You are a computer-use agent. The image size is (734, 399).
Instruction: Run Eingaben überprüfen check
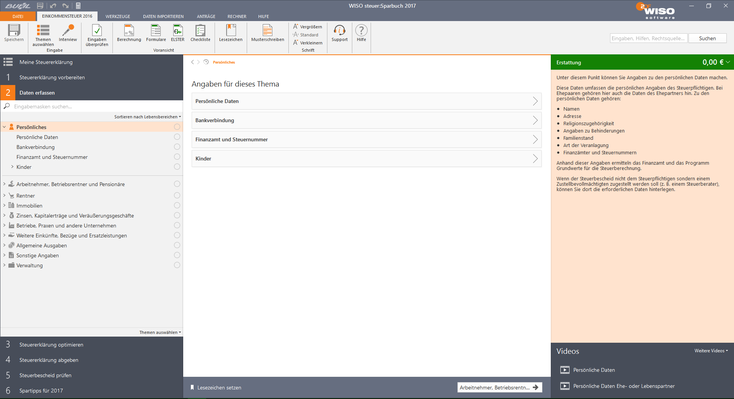97,35
